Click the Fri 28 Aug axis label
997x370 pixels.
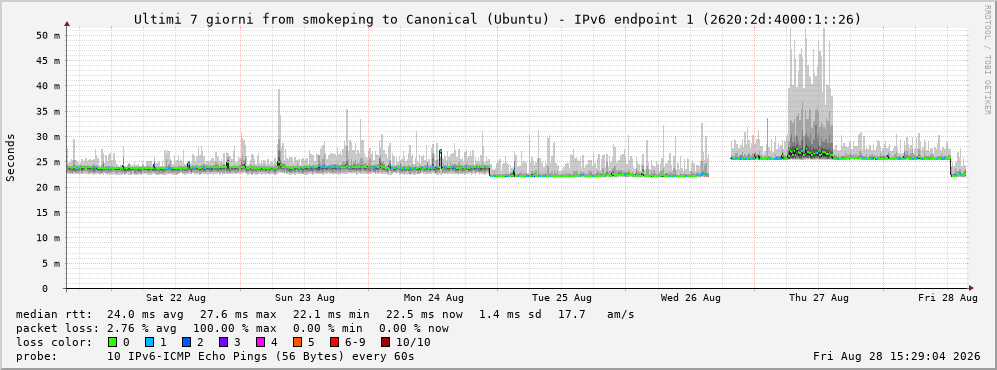pyautogui.click(x=947, y=298)
